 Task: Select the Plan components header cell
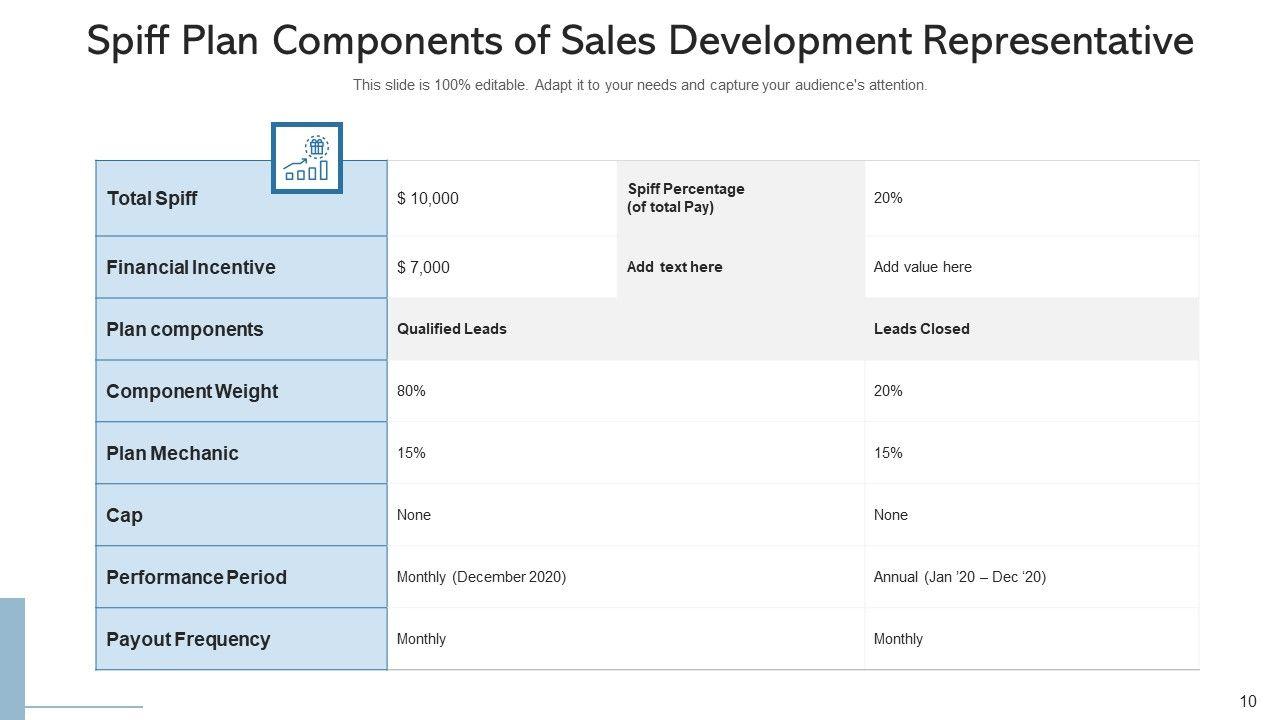coord(185,330)
